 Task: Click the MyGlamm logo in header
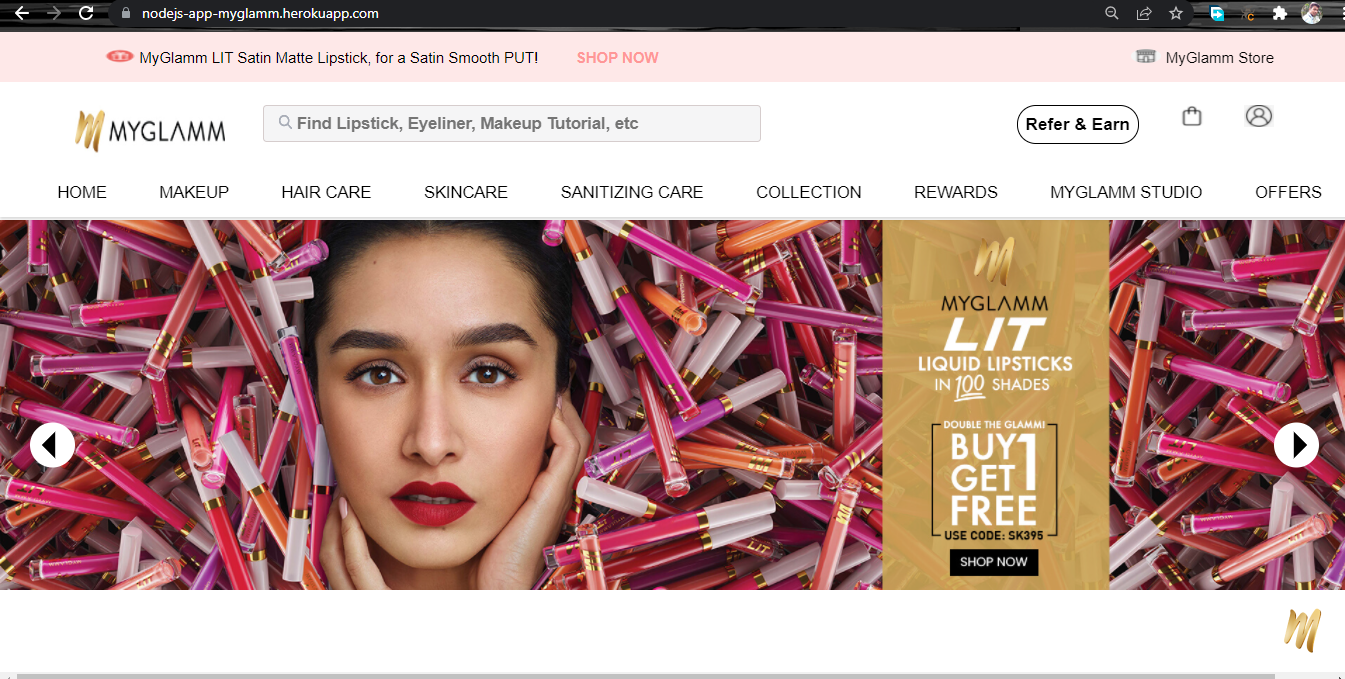(150, 131)
